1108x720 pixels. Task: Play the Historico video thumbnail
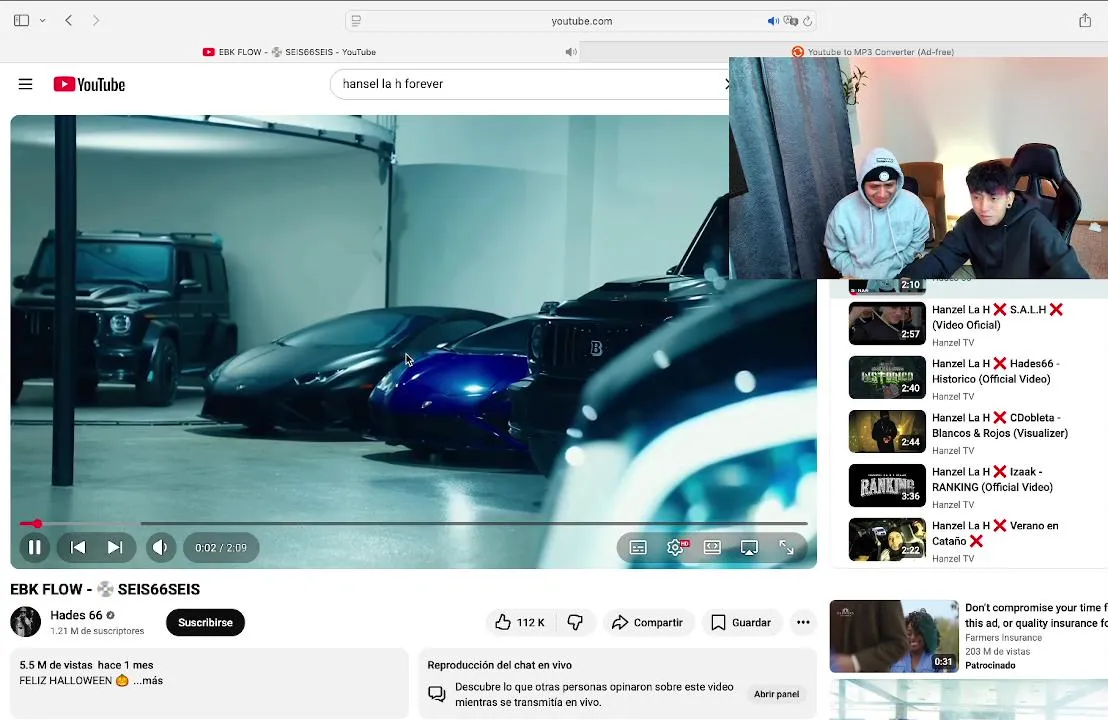point(887,377)
